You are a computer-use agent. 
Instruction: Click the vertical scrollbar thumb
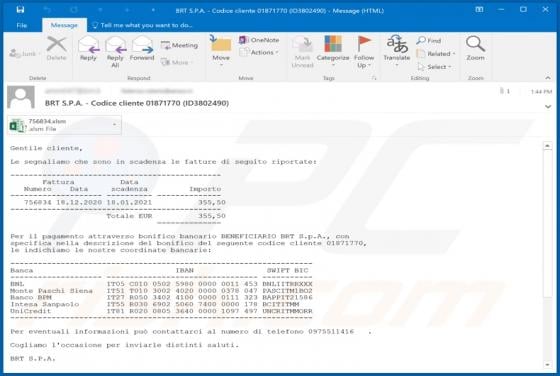547,223
